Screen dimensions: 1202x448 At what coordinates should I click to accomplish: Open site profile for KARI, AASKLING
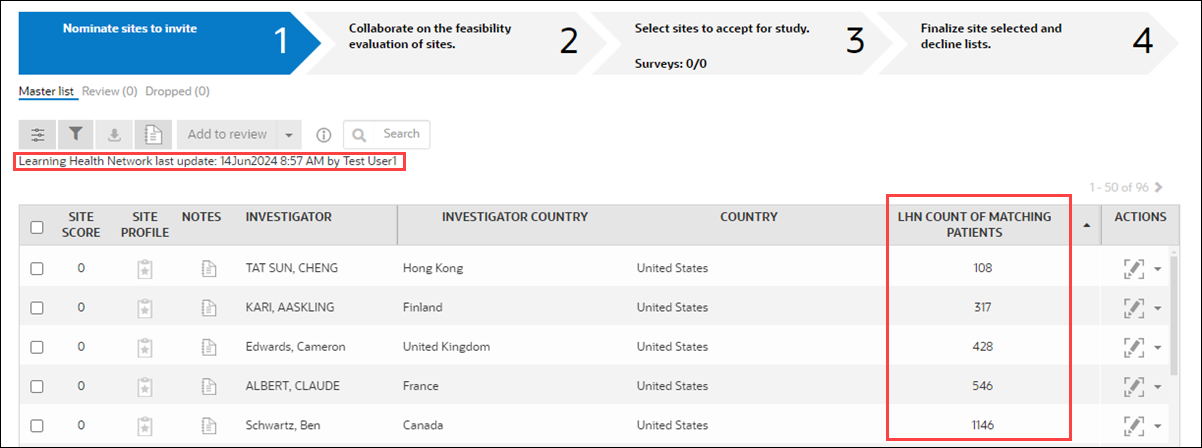click(x=145, y=307)
